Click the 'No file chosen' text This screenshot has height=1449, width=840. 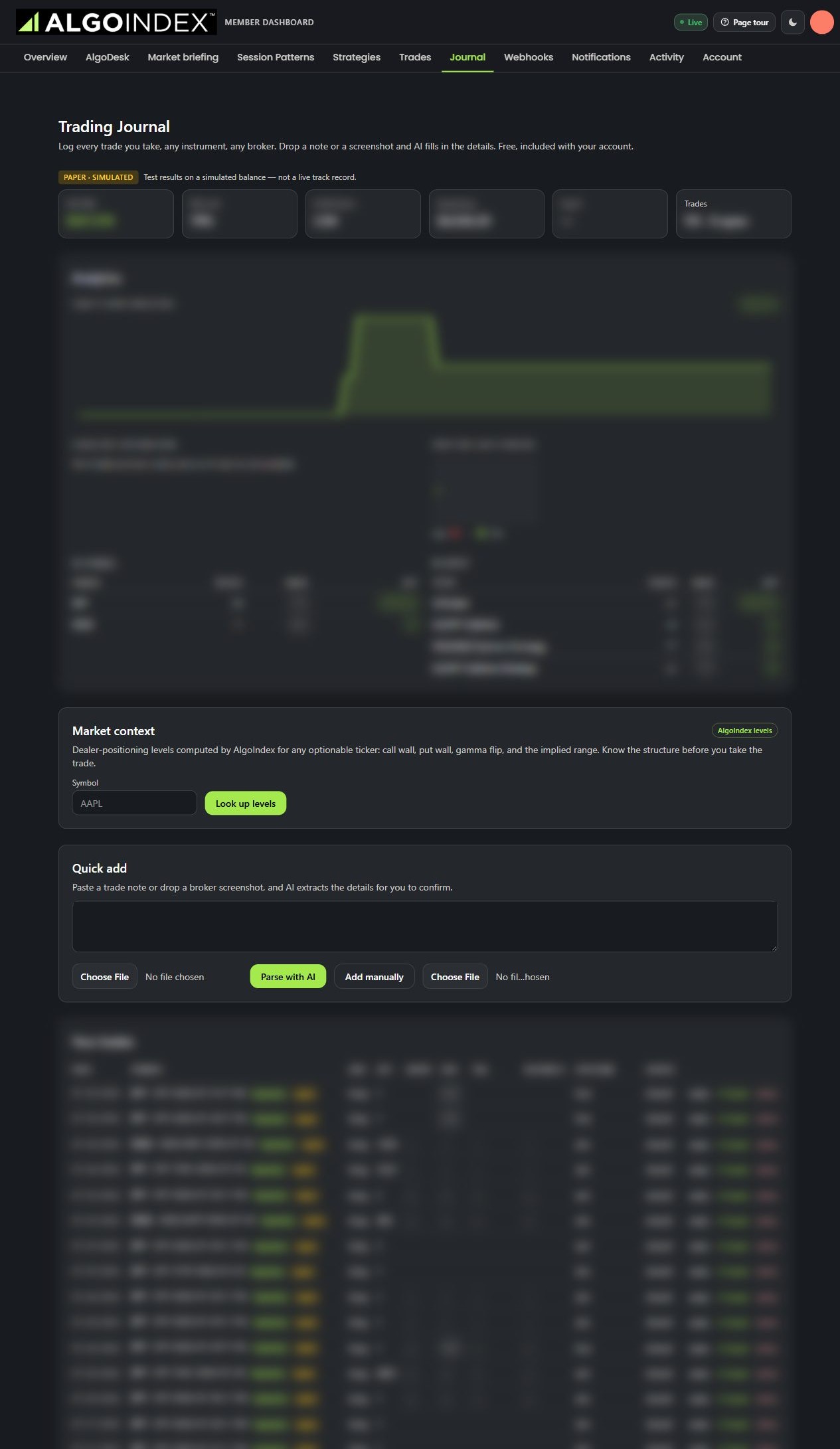point(175,977)
